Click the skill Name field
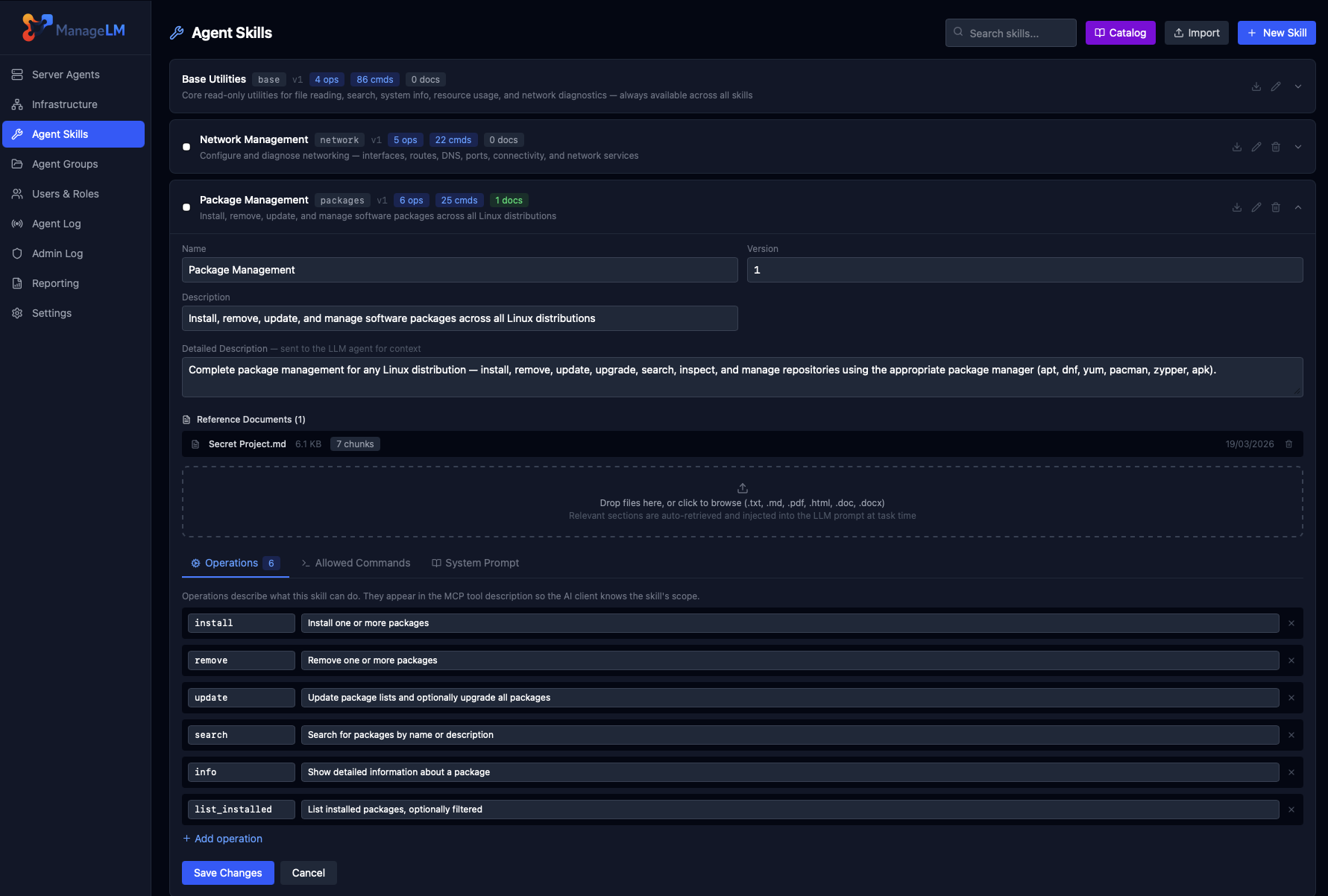The height and width of the screenshot is (896, 1328). coord(459,270)
